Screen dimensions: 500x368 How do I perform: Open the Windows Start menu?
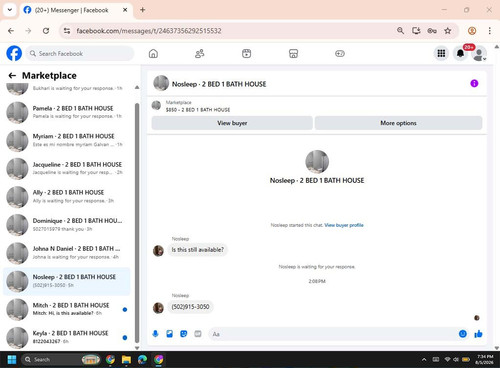(x=12, y=359)
